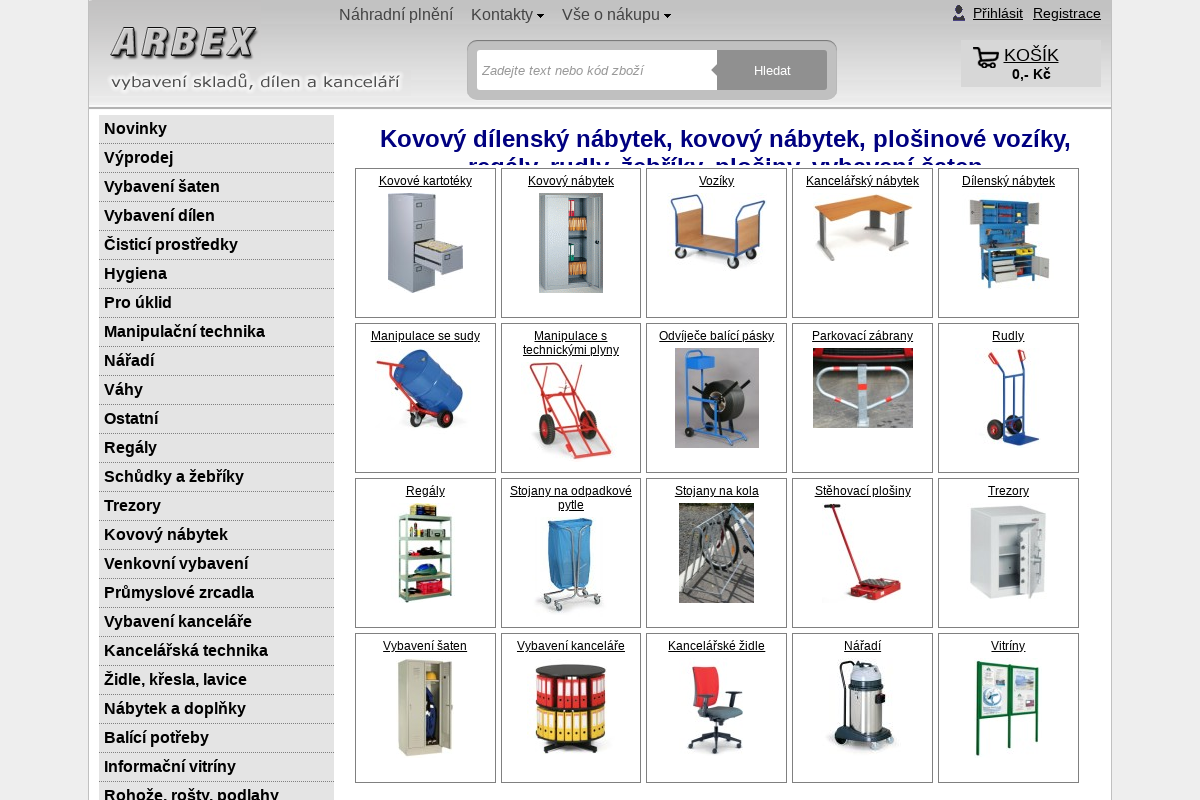Open Náhradní plnění menu item
The image size is (1200, 800).
point(395,14)
